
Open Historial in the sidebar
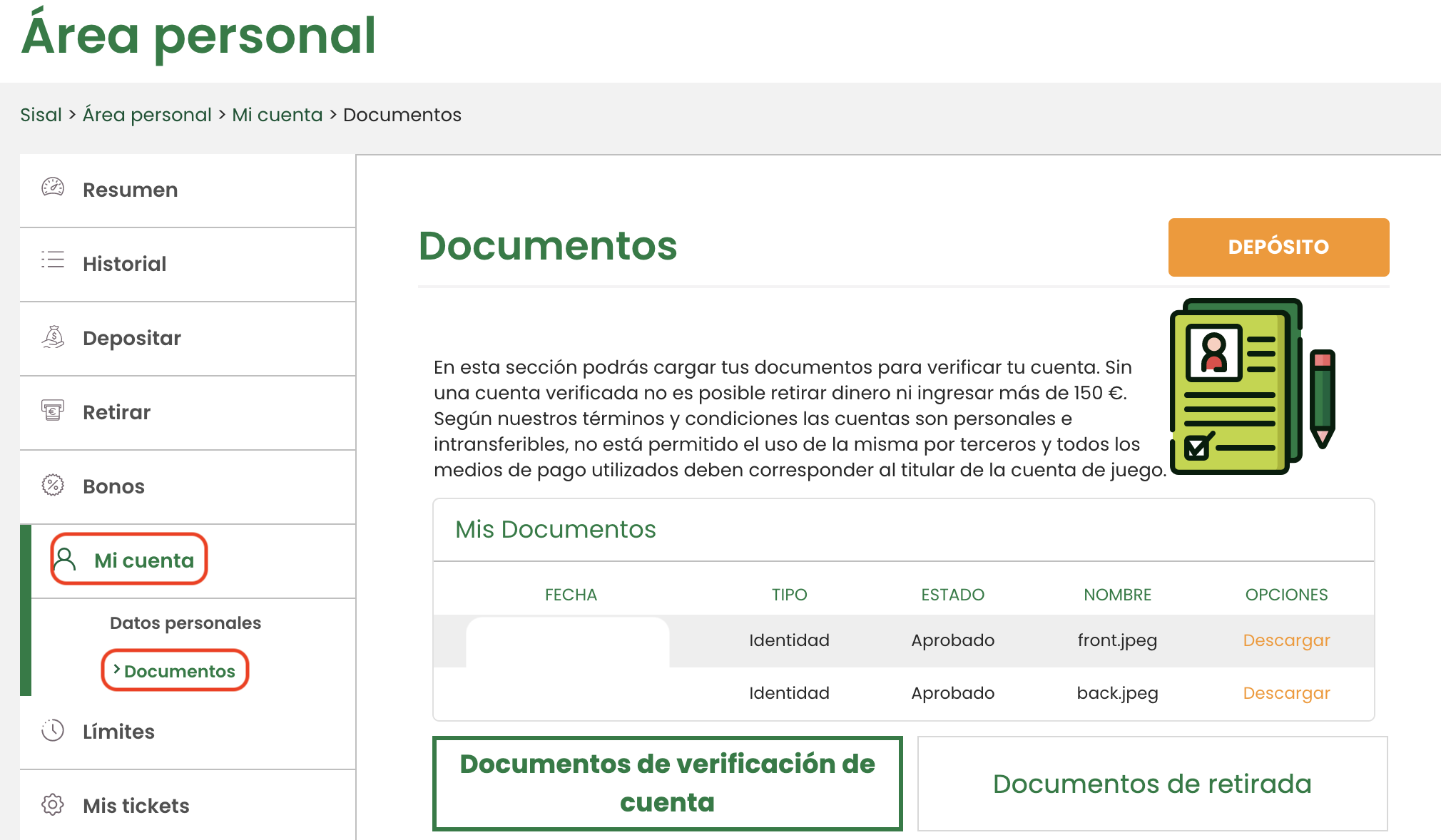[188, 265]
